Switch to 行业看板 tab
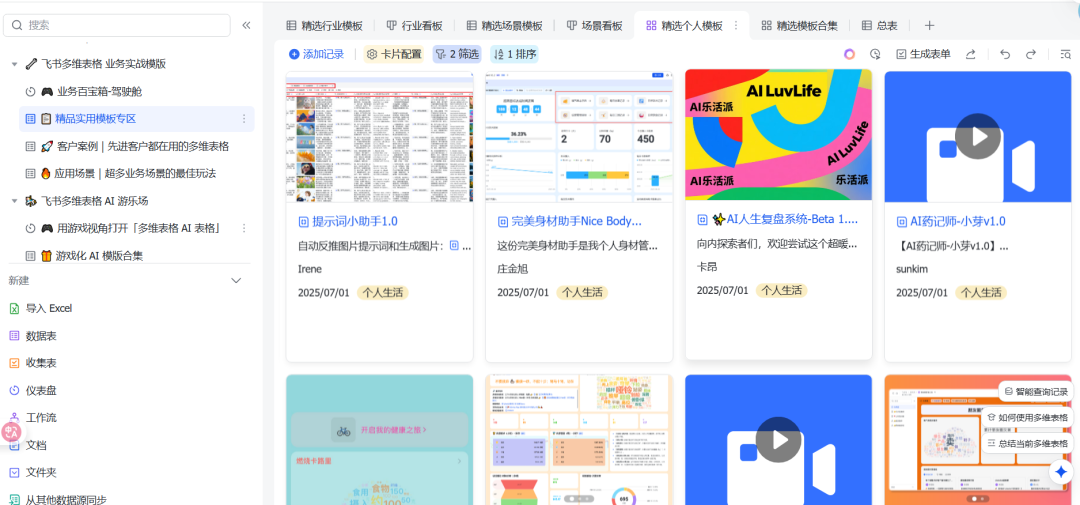1080x505 pixels. (x=415, y=25)
